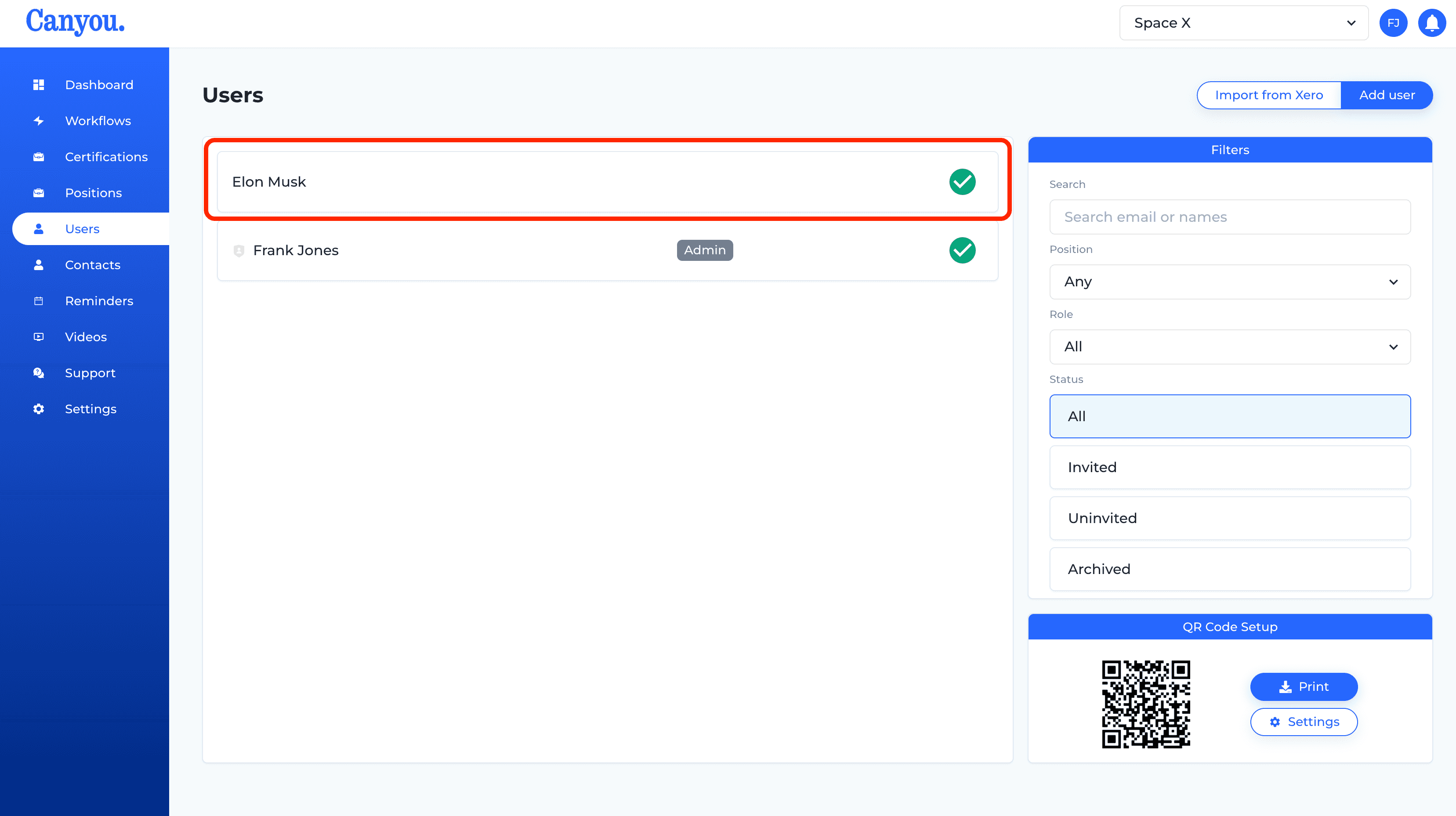Image resolution: width=1456 pixels, height=816 pixels.
Task: Click the Add user button
Action: pyautogui.click(x=1387, y=95)
